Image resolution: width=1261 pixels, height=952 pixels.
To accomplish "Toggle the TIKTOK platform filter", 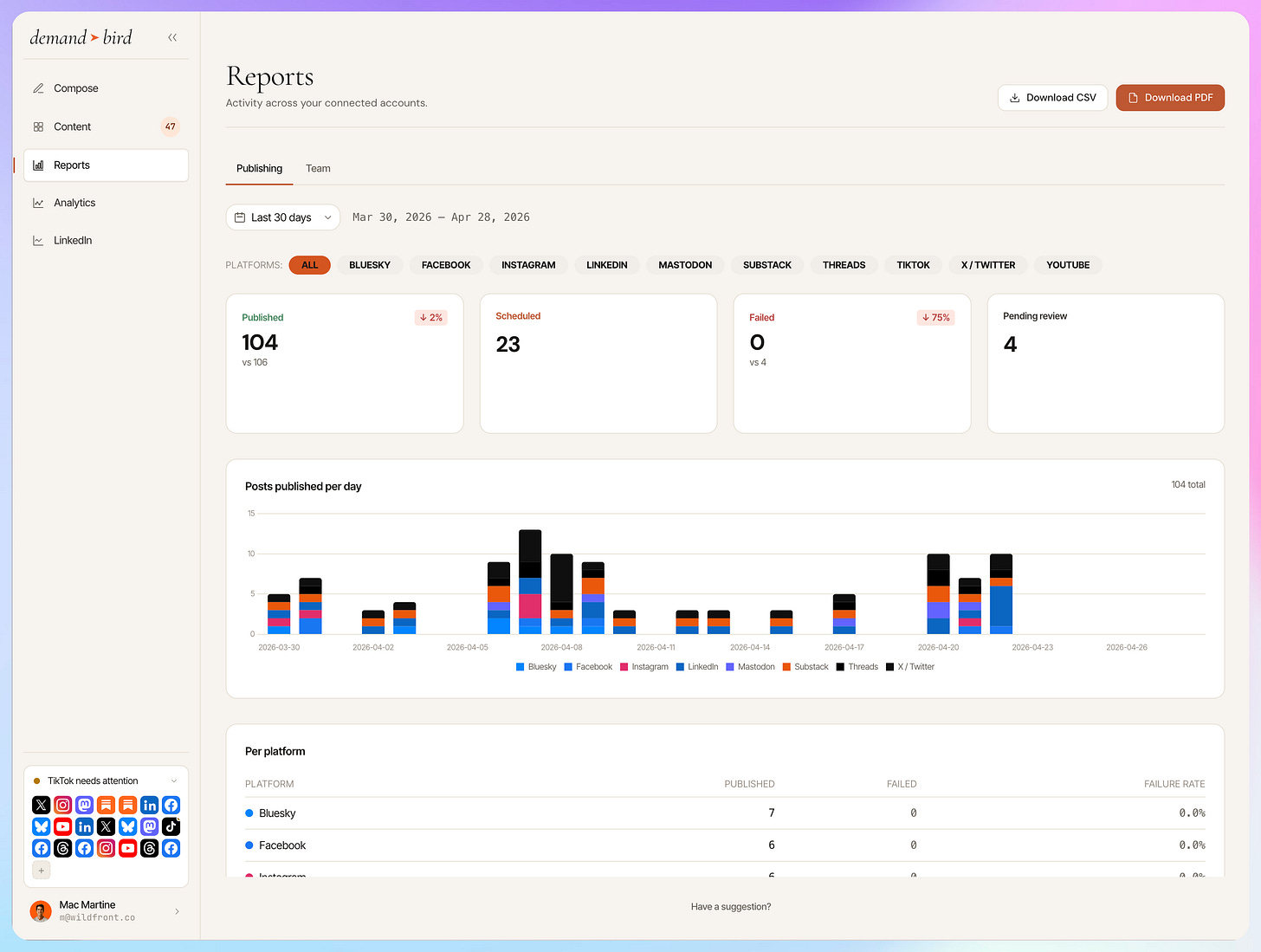I will point(914,265).
